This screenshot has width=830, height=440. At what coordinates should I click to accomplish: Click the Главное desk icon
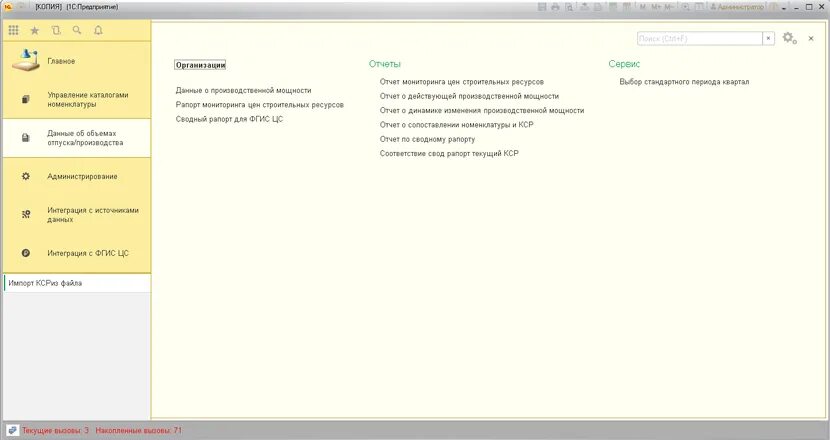25,60
